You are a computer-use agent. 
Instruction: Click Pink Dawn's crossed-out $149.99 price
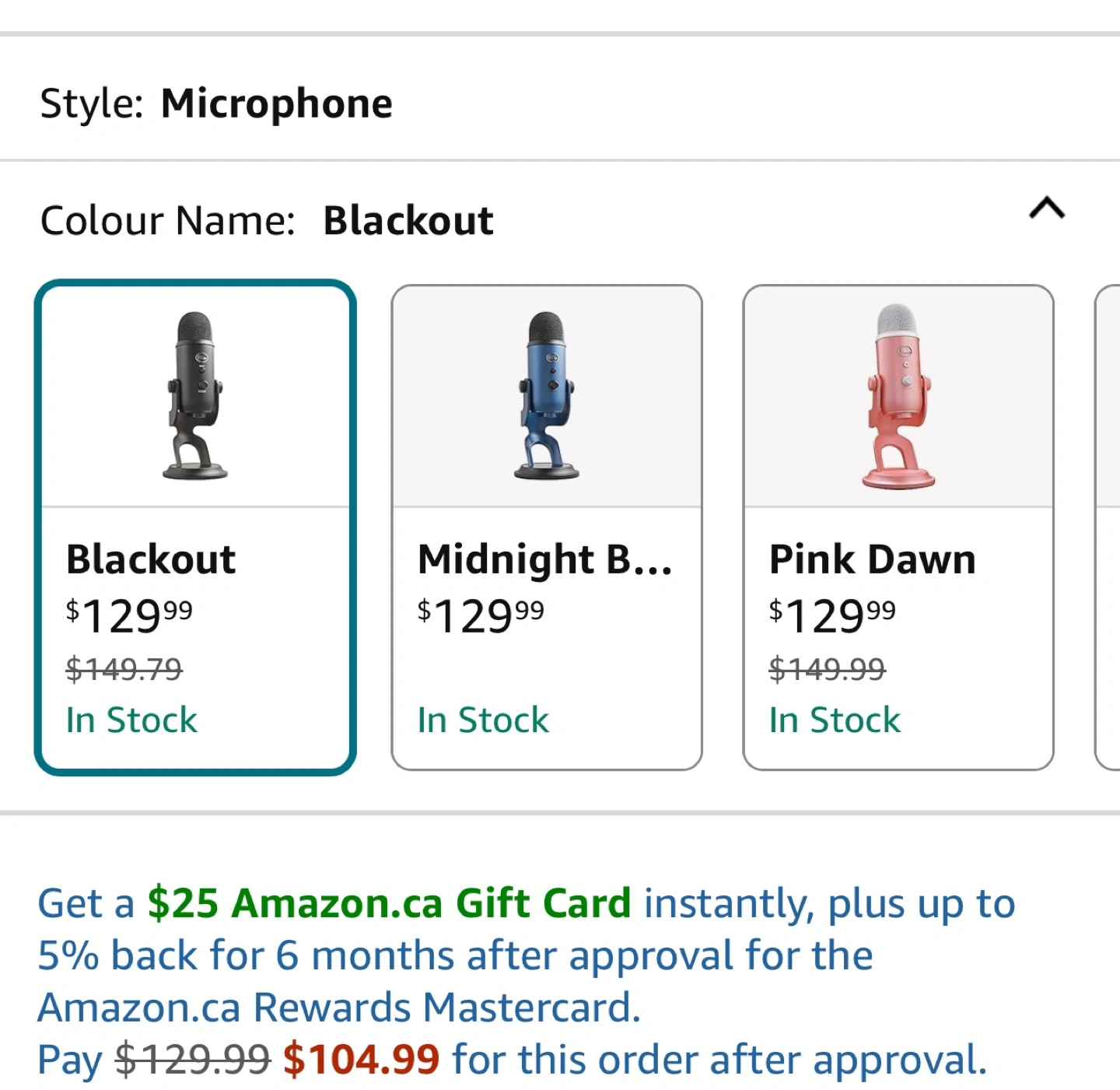(x=828, y=668)
